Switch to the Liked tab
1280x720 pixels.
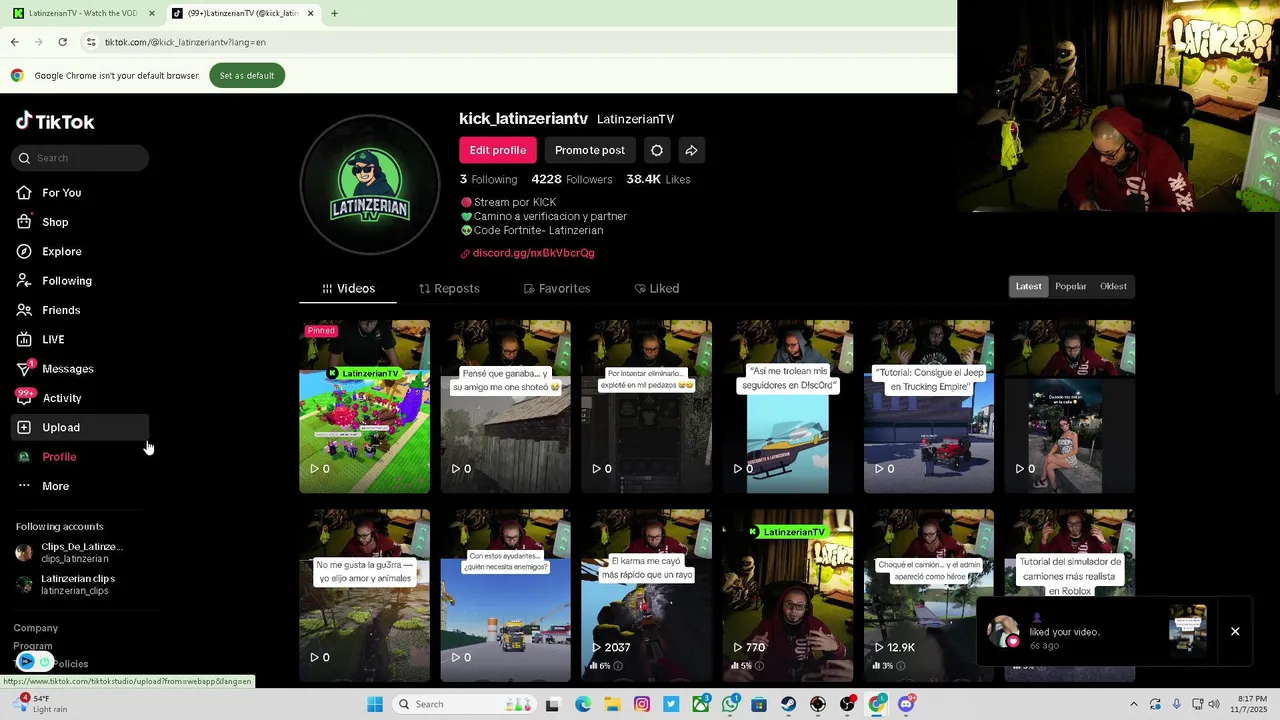tap(657, 288)
